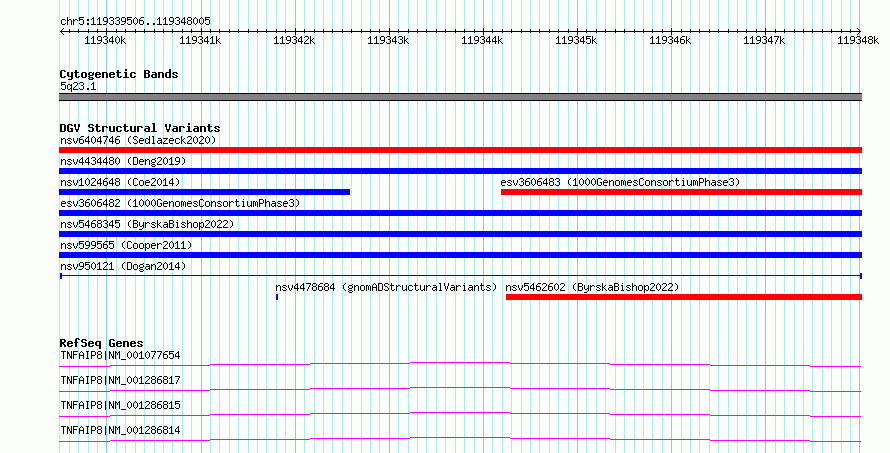Select the short blue nsv1024648 variant bar
Viewport: 890px width, 453px height.
pyautogui.click(x=204, y=192)
